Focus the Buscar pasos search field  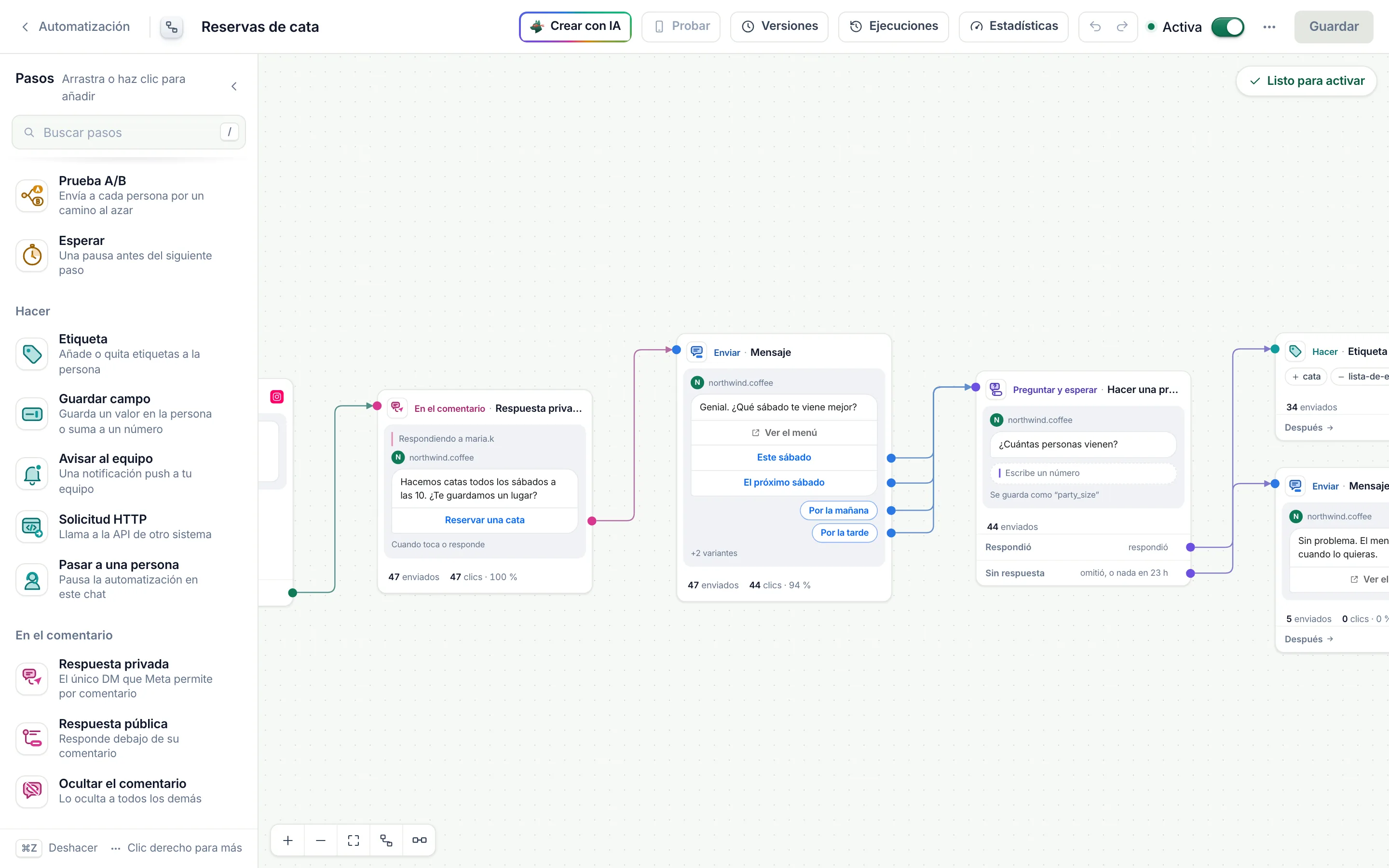point(129,132)
